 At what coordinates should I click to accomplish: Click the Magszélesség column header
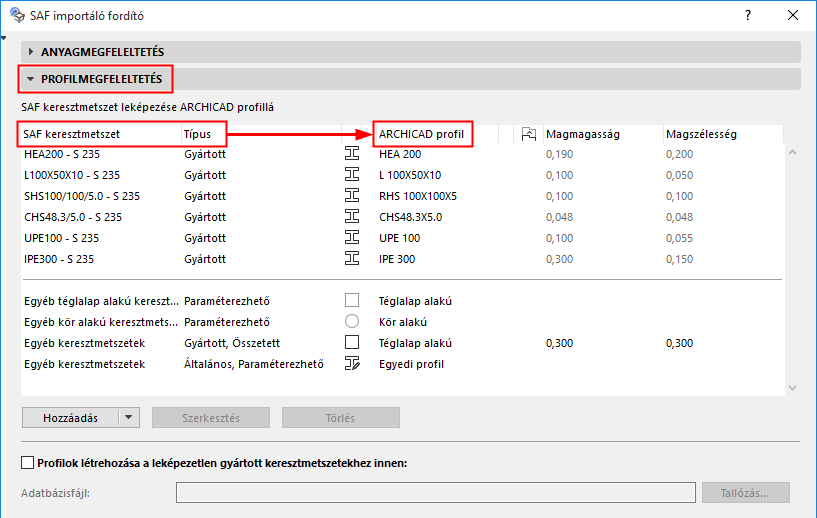point(701,134)
